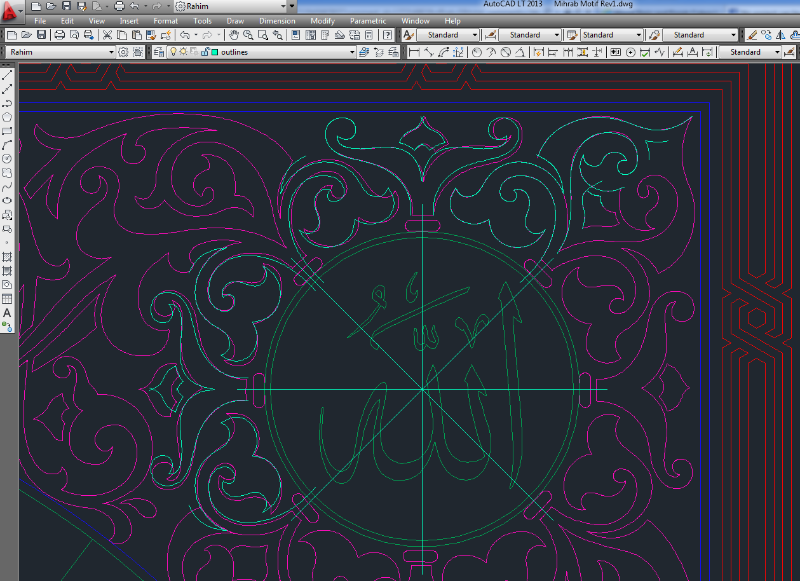Screen dimensions: 800x581
Task: Select the Line tool in Draw toolbar
Action: click(x=7, y=75)
